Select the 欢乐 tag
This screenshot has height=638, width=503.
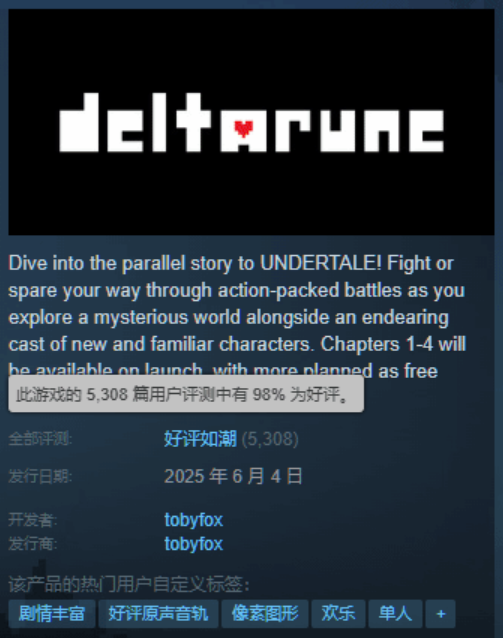338,614
